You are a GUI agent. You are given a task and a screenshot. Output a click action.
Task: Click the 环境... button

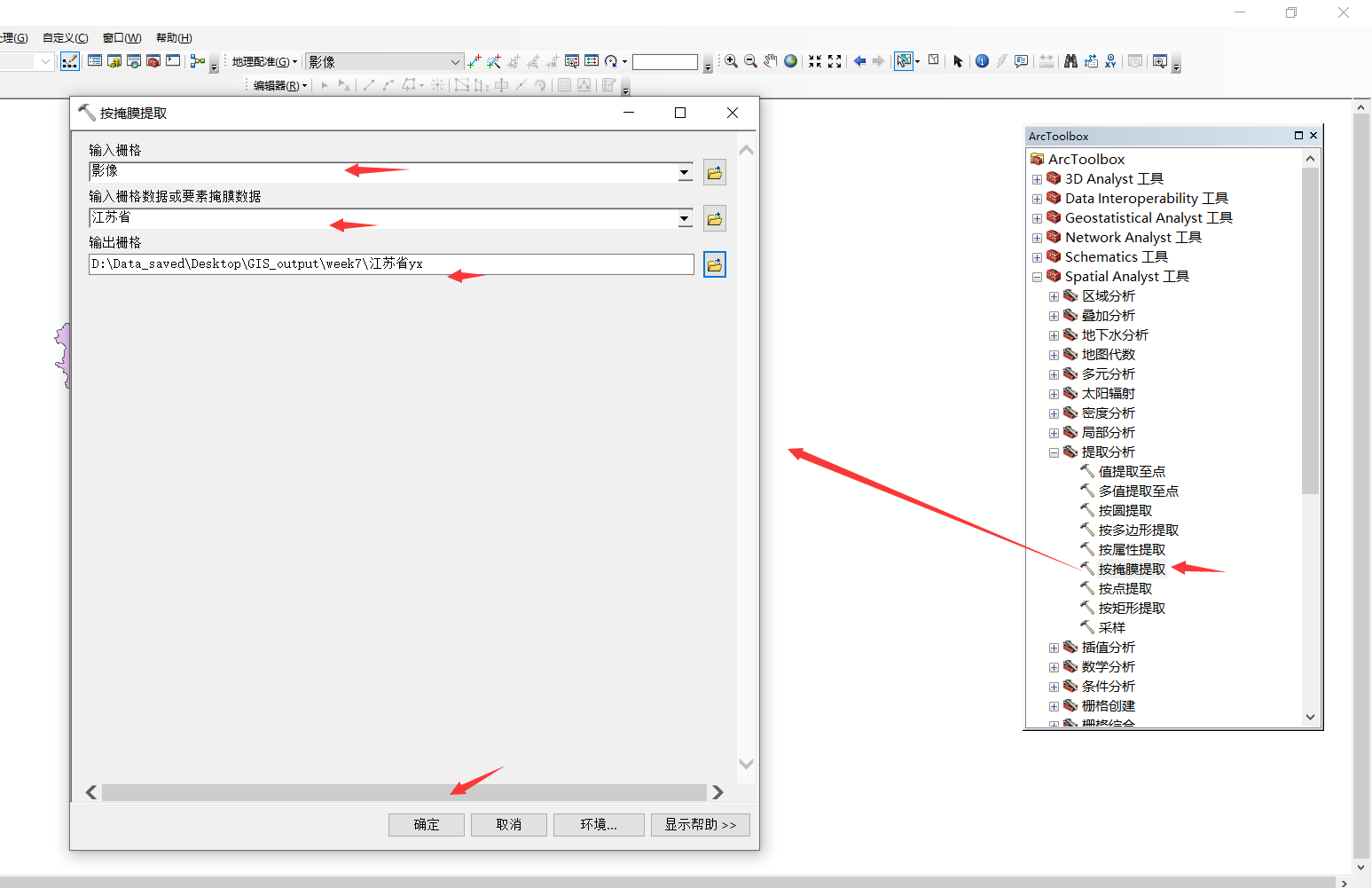599,825
